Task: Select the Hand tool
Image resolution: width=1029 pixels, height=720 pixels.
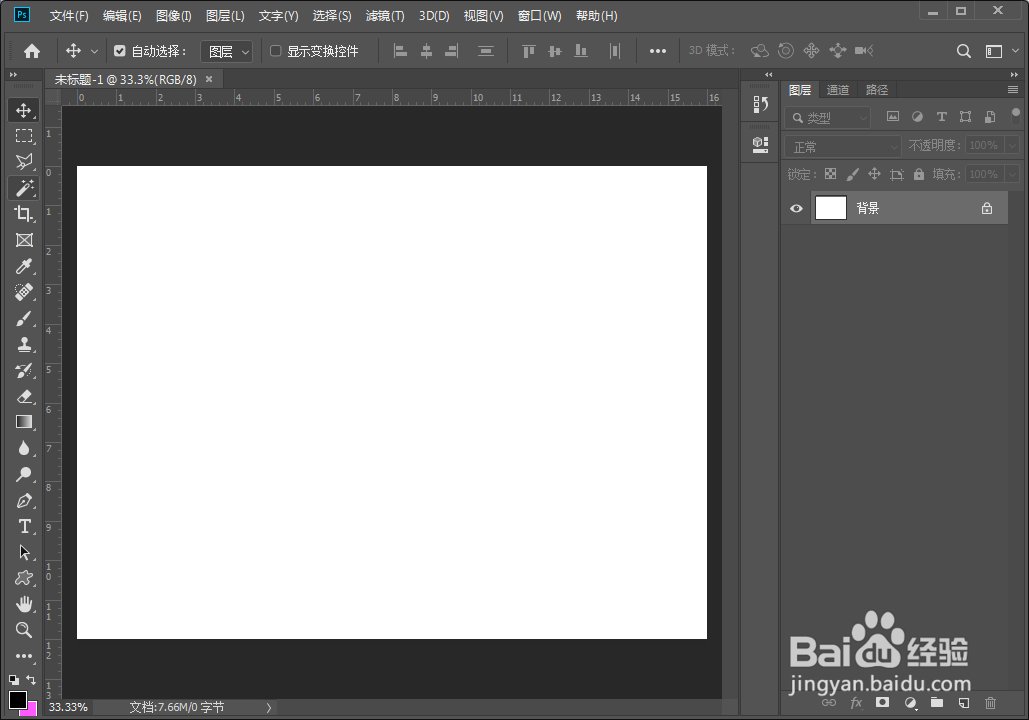Action: pyautogui.click(x=24, y=604)
